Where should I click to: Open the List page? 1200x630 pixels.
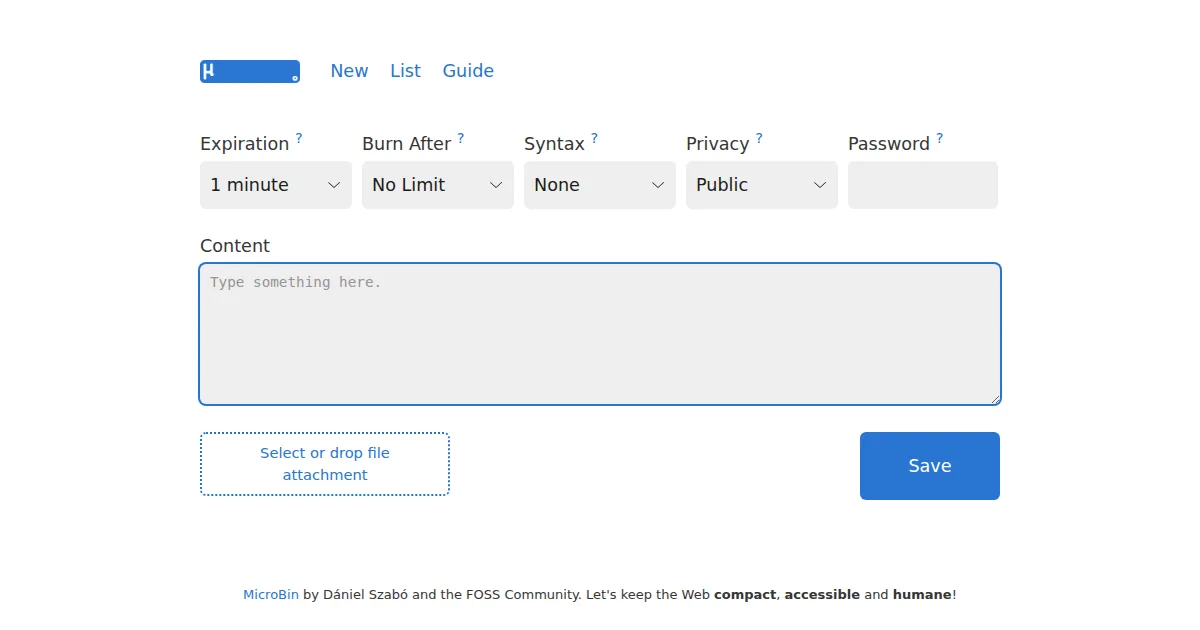point(405,71)
